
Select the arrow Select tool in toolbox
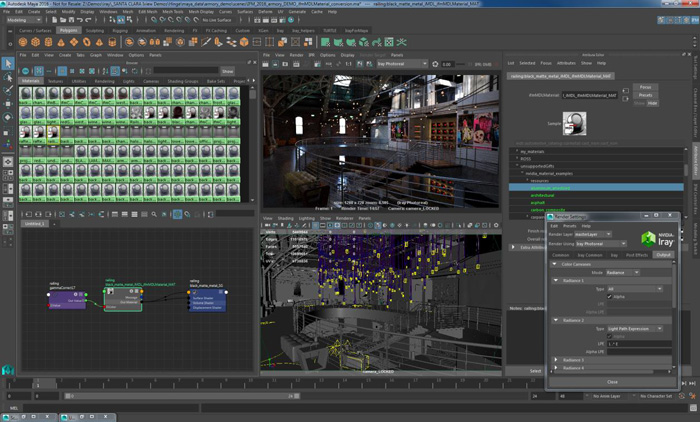pyautogui.click(x=8, y=64)
